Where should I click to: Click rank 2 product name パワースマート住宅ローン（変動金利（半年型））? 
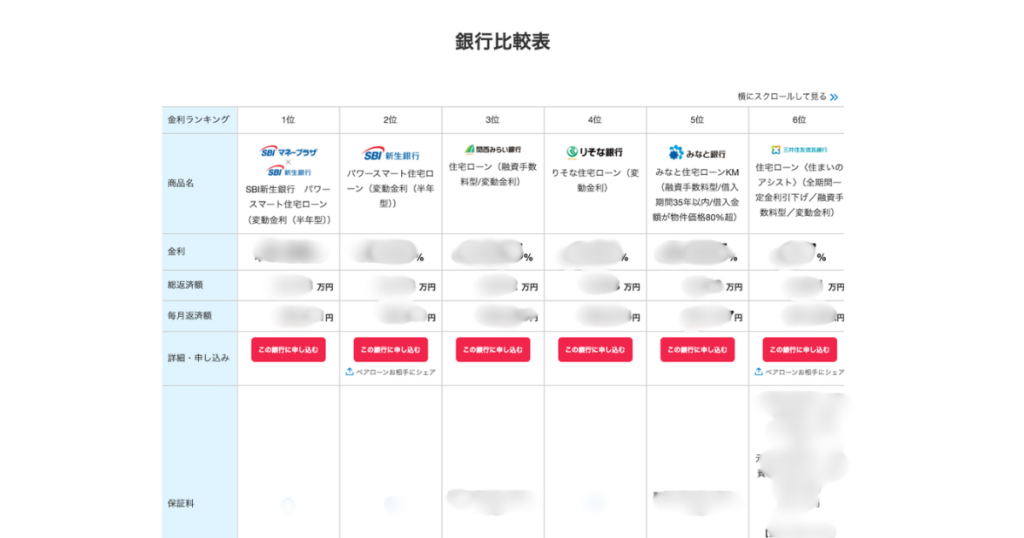pyautogui.click(x=391, y=189)
